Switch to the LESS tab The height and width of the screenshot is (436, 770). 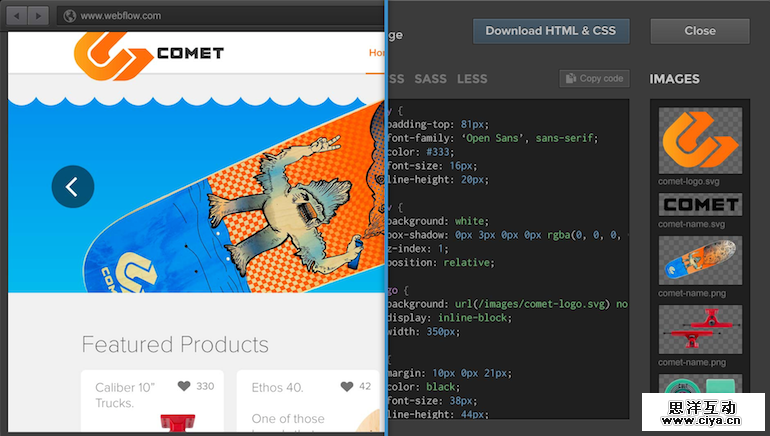pos(472,79)
